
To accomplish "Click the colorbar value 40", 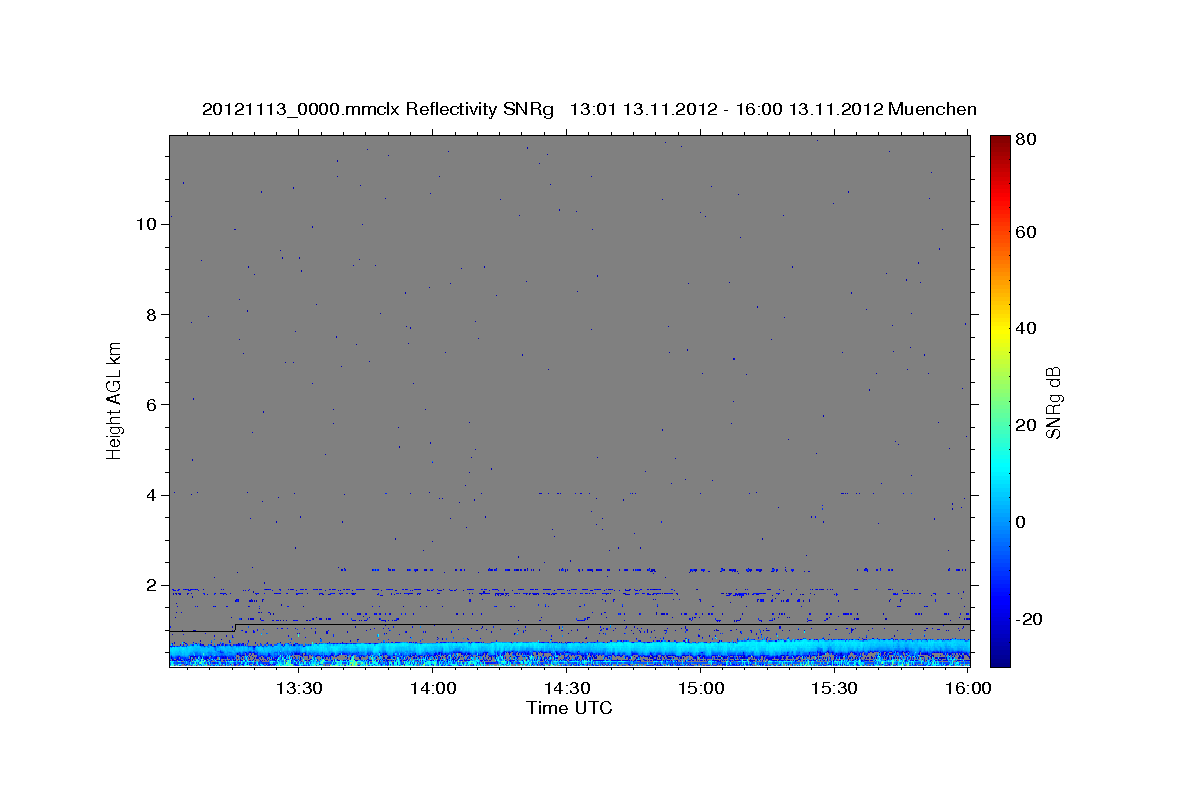I will [1028, 328].
